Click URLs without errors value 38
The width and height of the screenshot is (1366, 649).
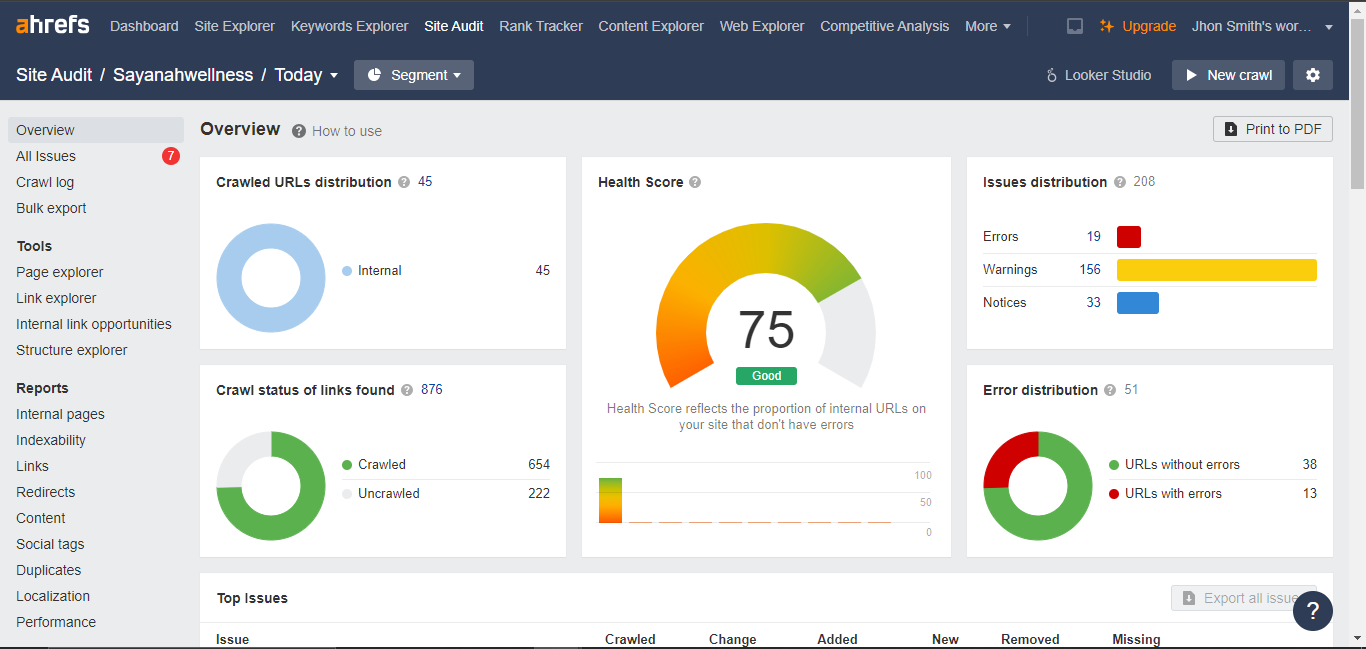click(x=1310, y=464)
